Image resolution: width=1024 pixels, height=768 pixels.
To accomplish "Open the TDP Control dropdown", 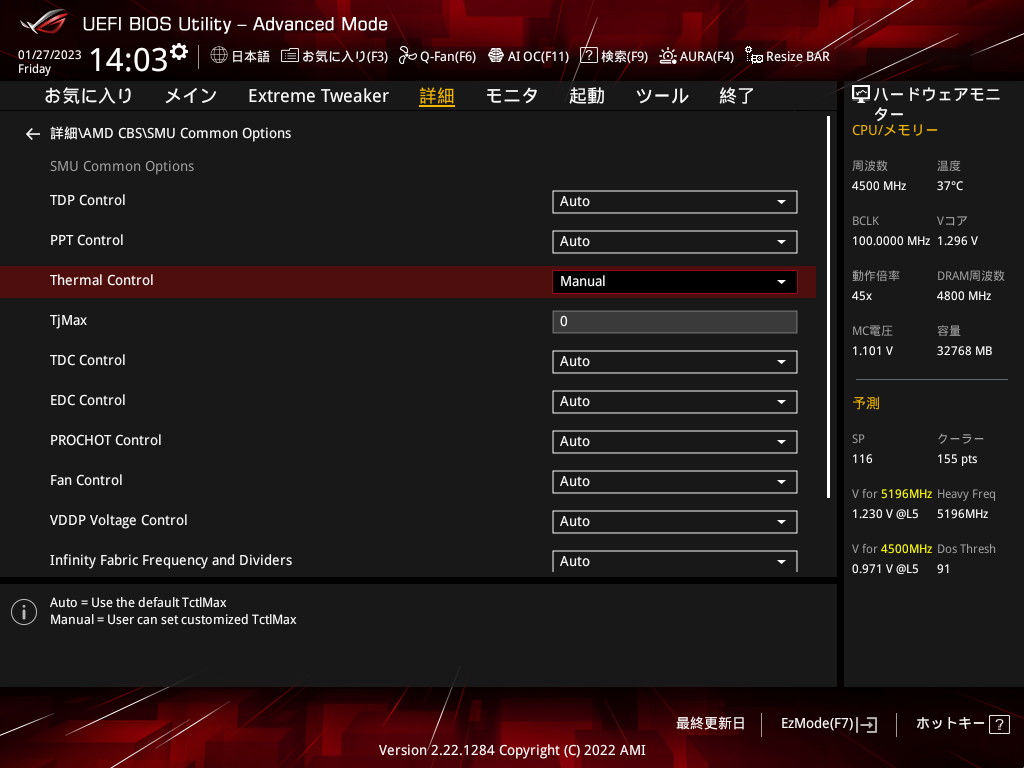I will click(x=675, y=202).
